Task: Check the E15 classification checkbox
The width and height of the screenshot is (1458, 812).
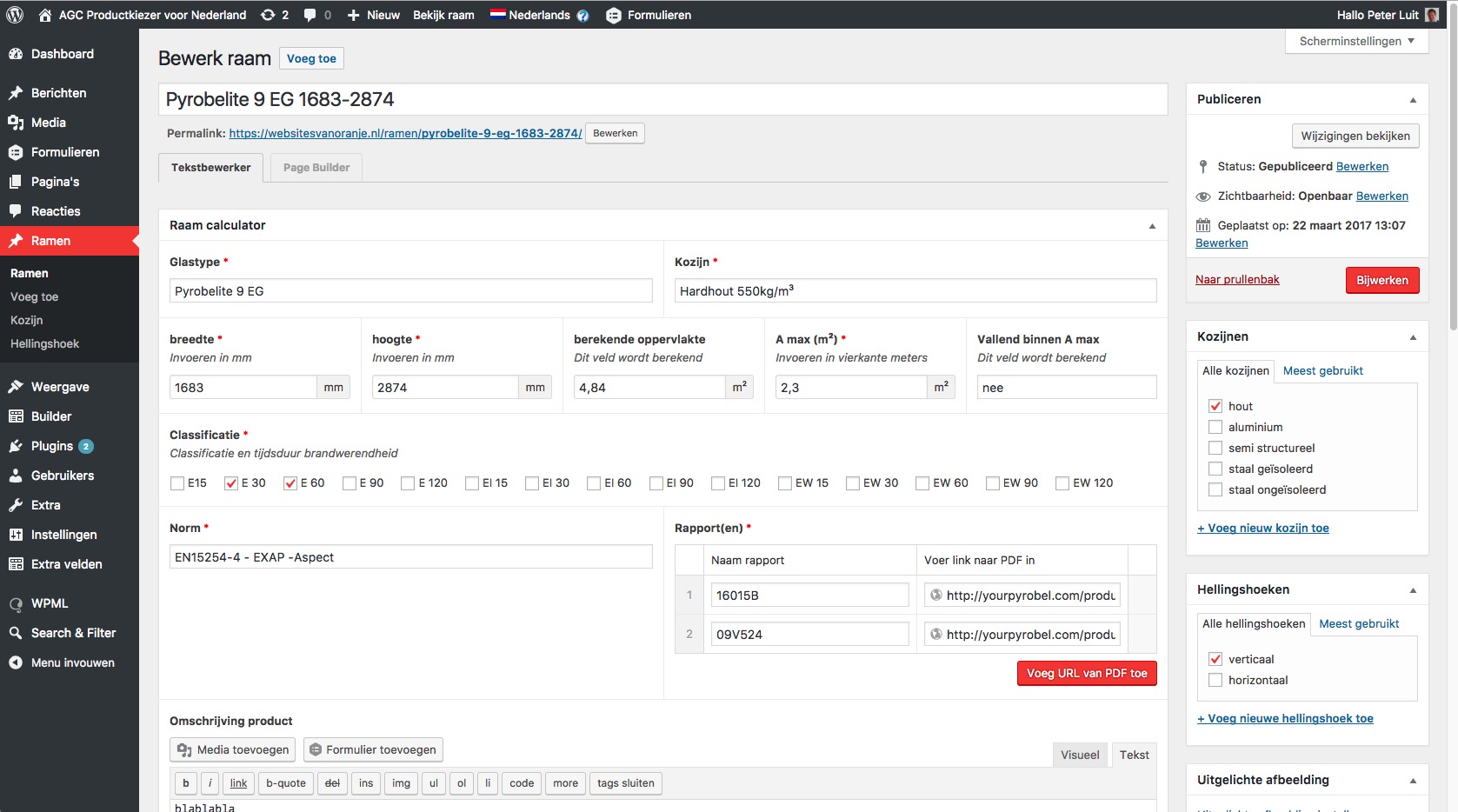Action: (x=177, y=483)
